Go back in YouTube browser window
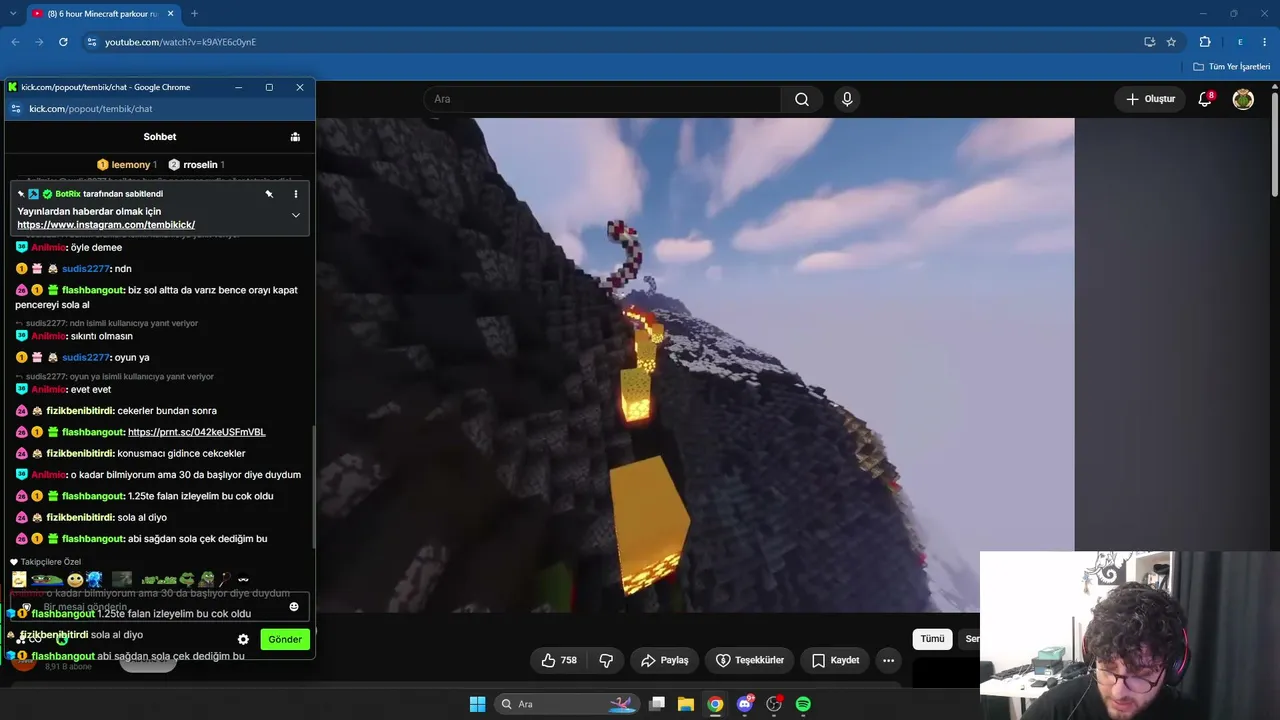 tap(15, 42)
